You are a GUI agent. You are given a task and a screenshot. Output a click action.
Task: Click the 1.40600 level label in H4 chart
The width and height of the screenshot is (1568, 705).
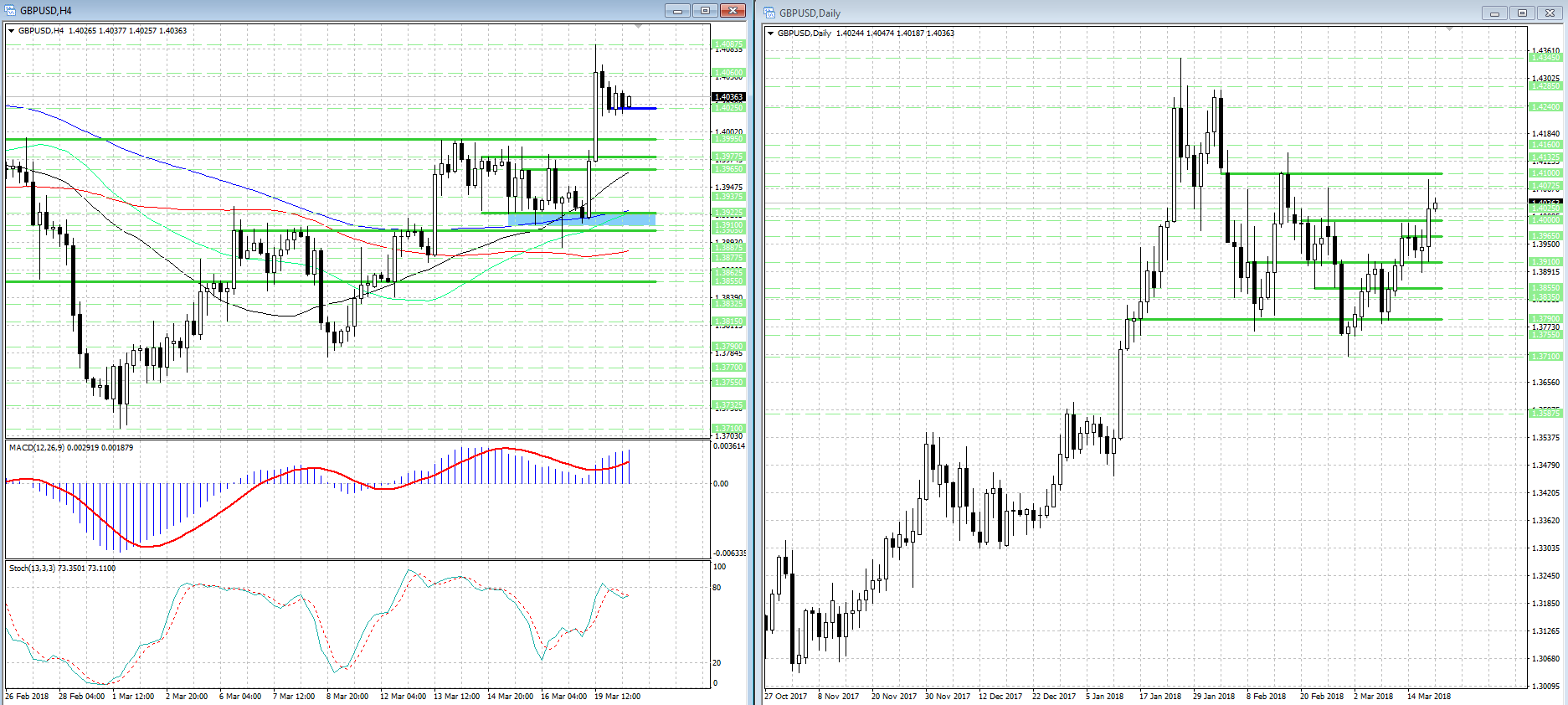728,73
